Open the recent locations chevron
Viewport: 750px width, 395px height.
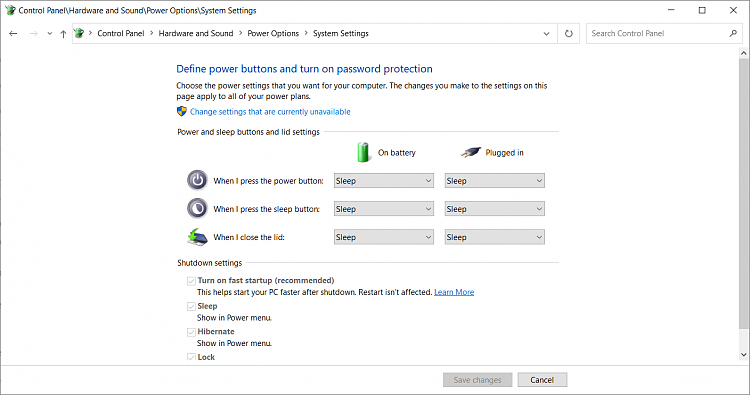point(50,34)
